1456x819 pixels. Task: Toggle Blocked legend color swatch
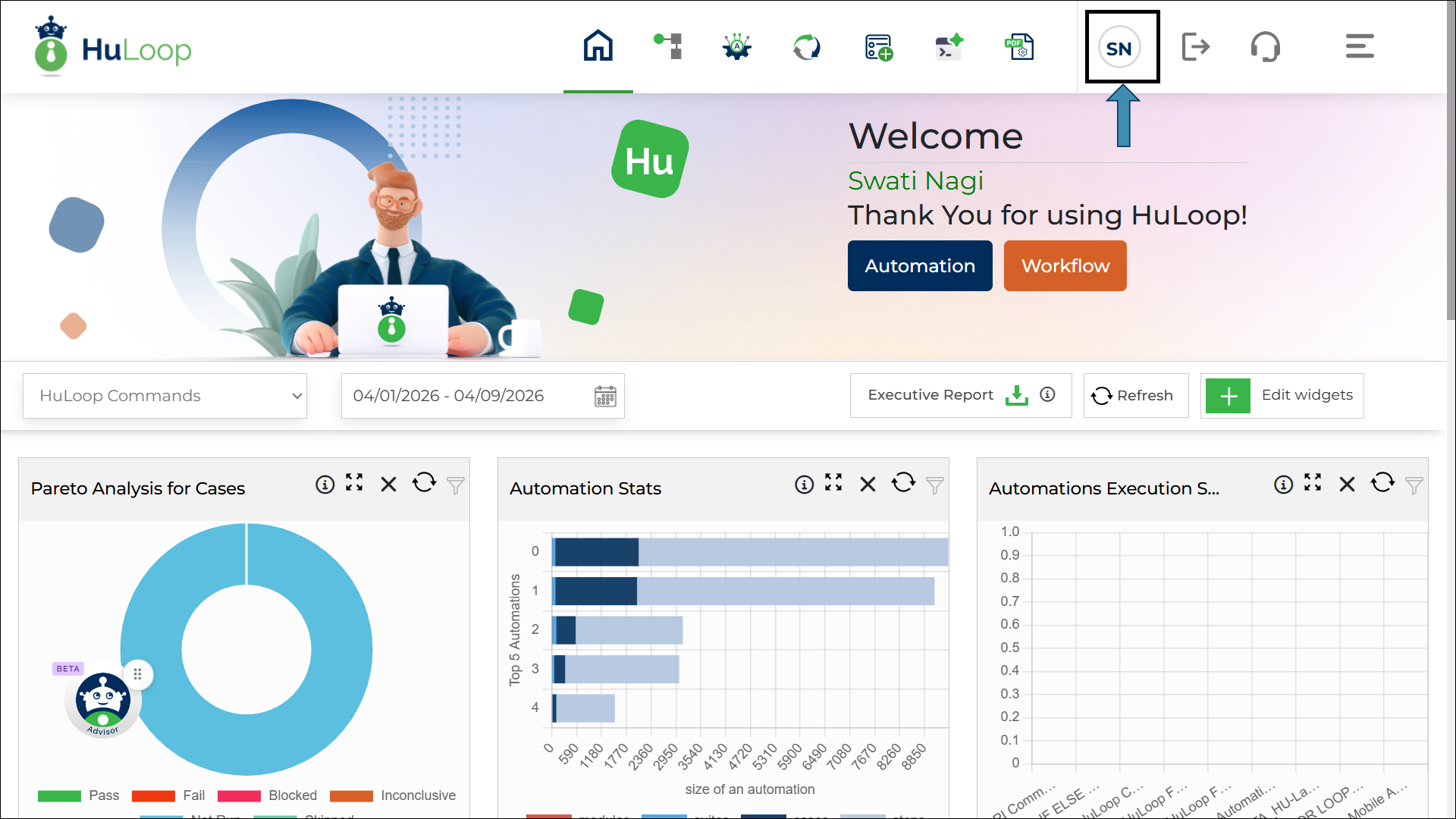point(239,795)
